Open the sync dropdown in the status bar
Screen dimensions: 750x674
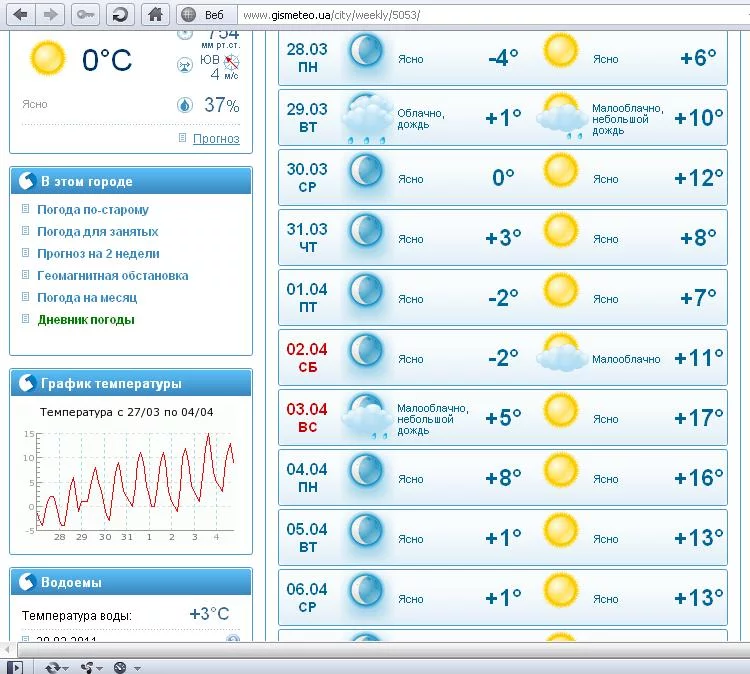pos(57,667)
